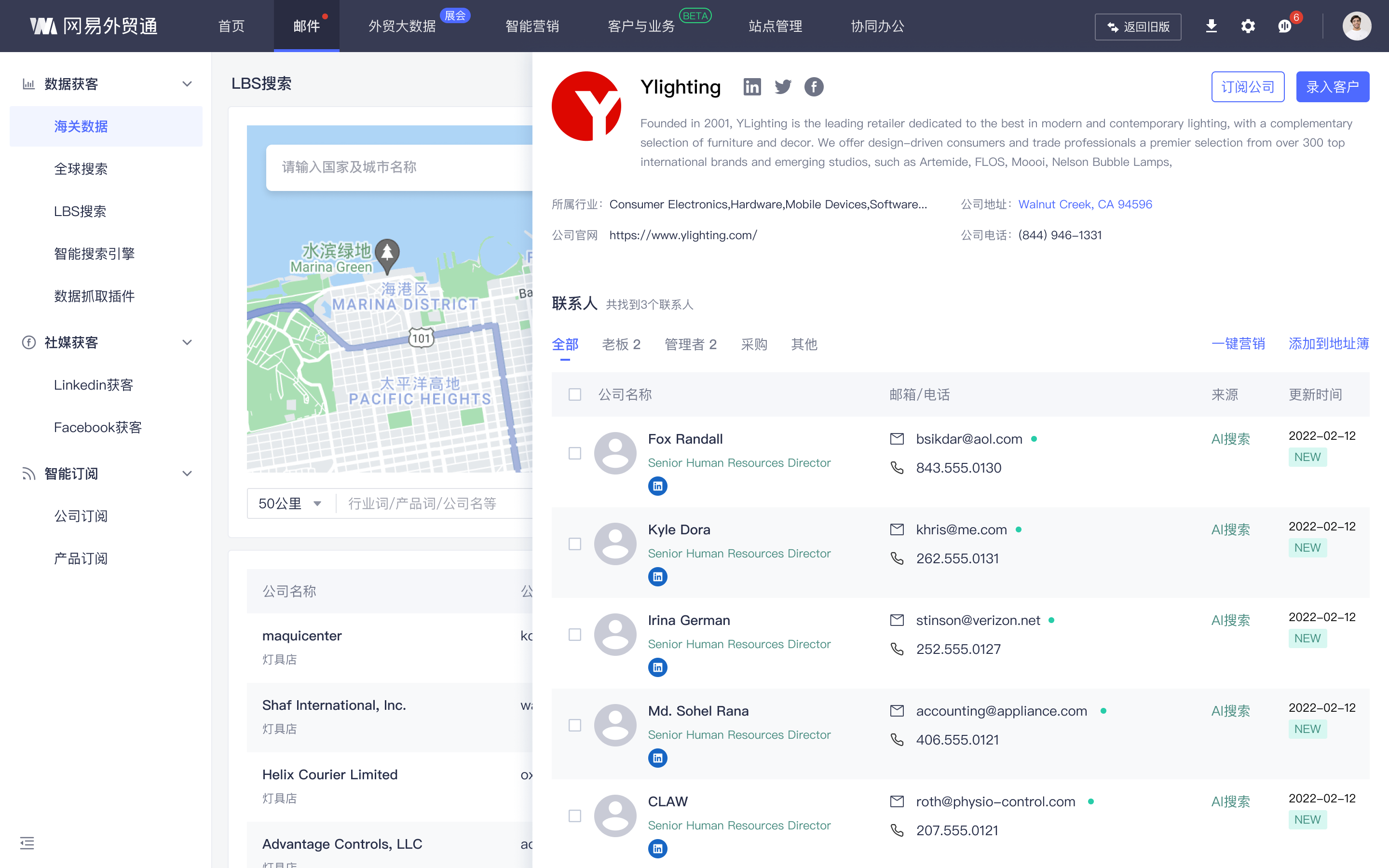Click the download icon in top bar
The width and height of the screenshot is (1389, 868).
1212,26
